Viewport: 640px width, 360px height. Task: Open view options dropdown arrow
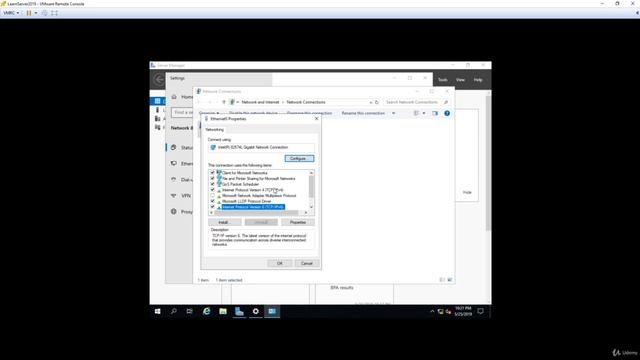[424, 113]
